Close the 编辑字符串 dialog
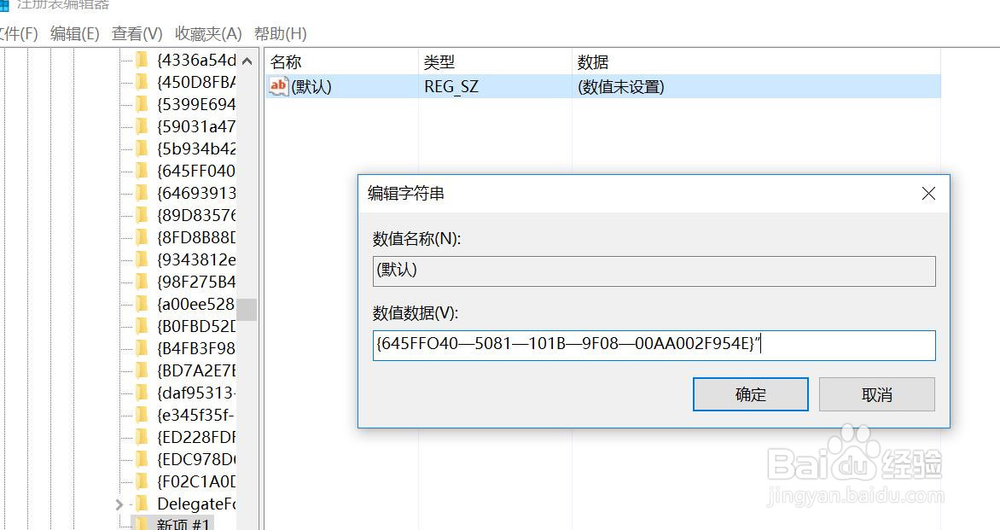Screen dimensions: 1000x530 (929, 193)
